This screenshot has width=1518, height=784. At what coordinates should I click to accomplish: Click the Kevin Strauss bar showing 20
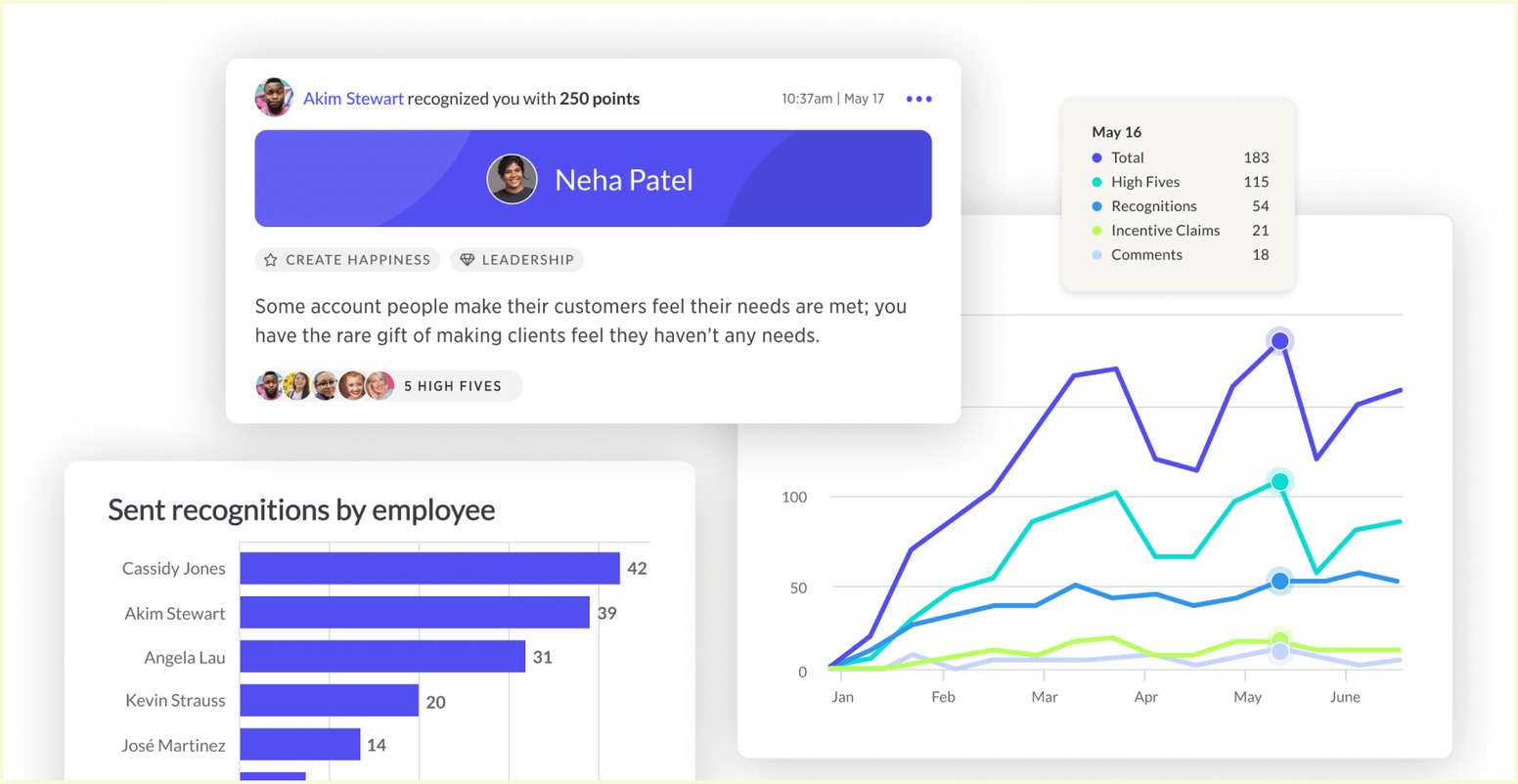[330, 701]
